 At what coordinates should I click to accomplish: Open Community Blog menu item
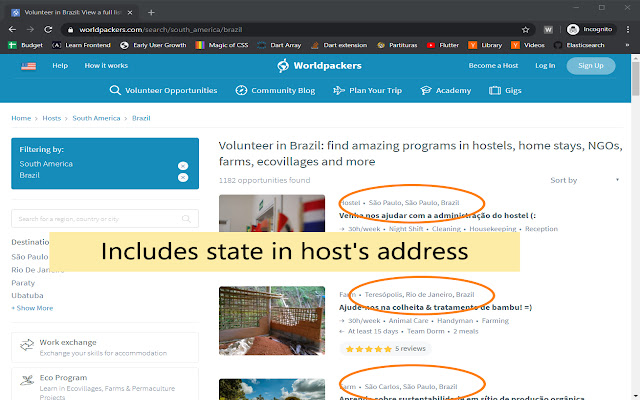tap(275, 90)
